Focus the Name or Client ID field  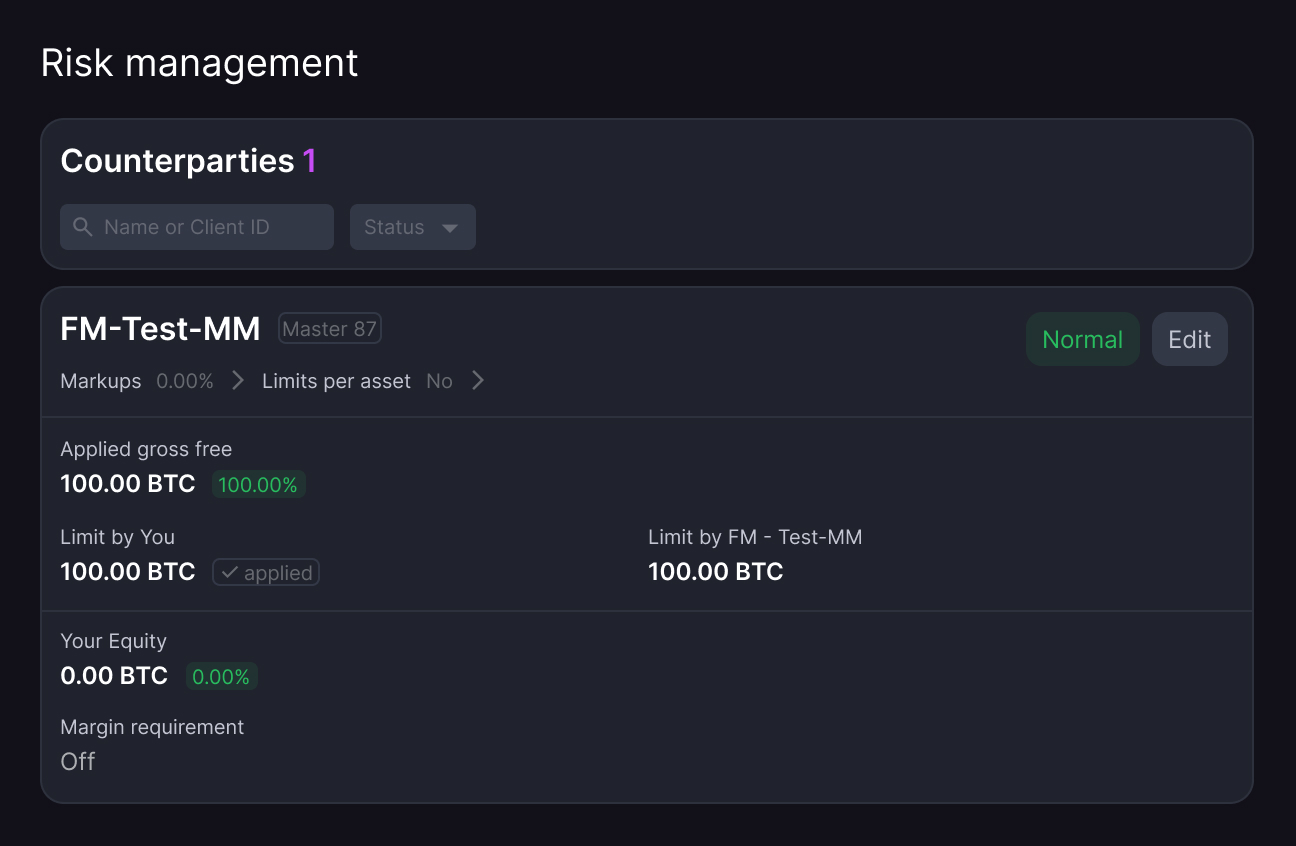pyautogui.click(x=197, y=227)
